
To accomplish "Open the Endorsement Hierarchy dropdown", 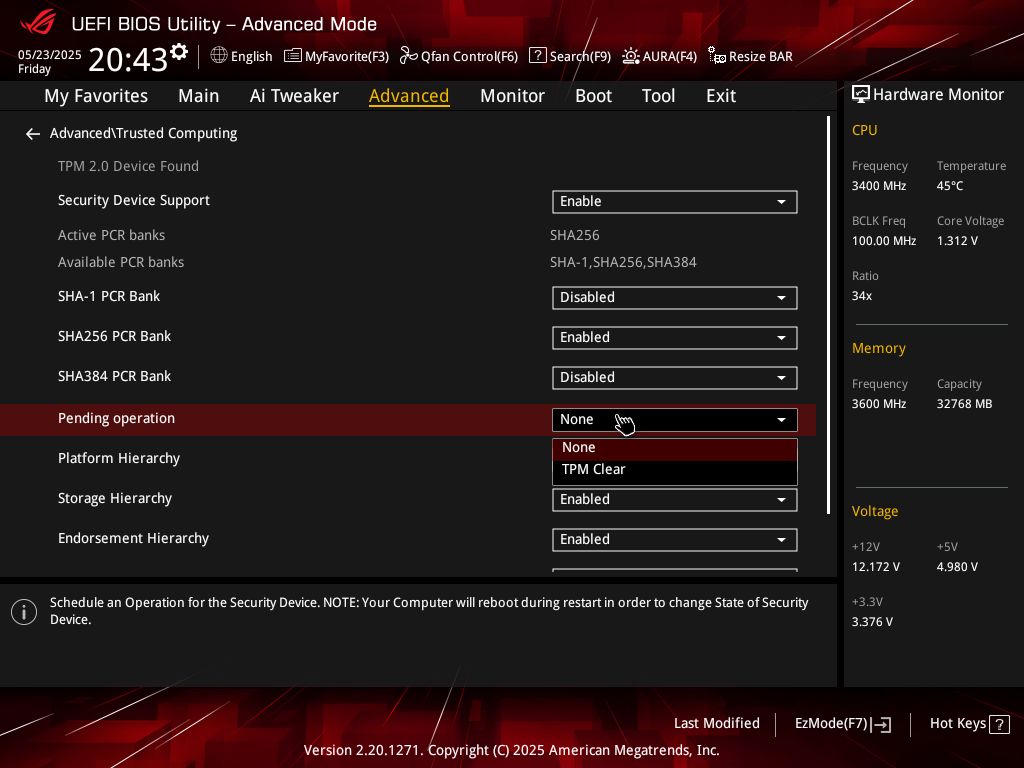I will (x=675, y=539).
